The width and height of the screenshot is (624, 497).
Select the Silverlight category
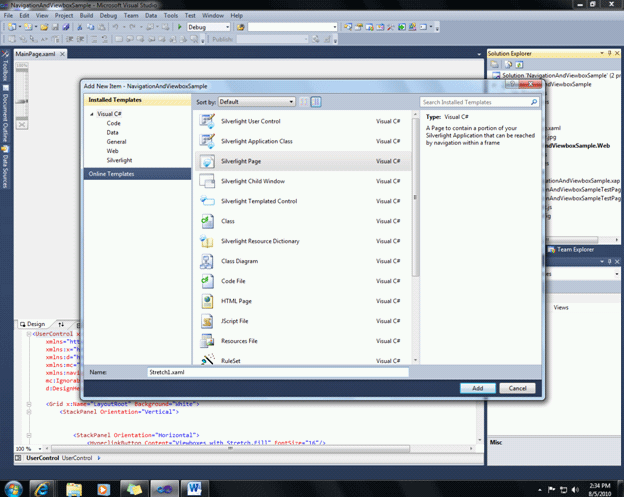point(119,160)
